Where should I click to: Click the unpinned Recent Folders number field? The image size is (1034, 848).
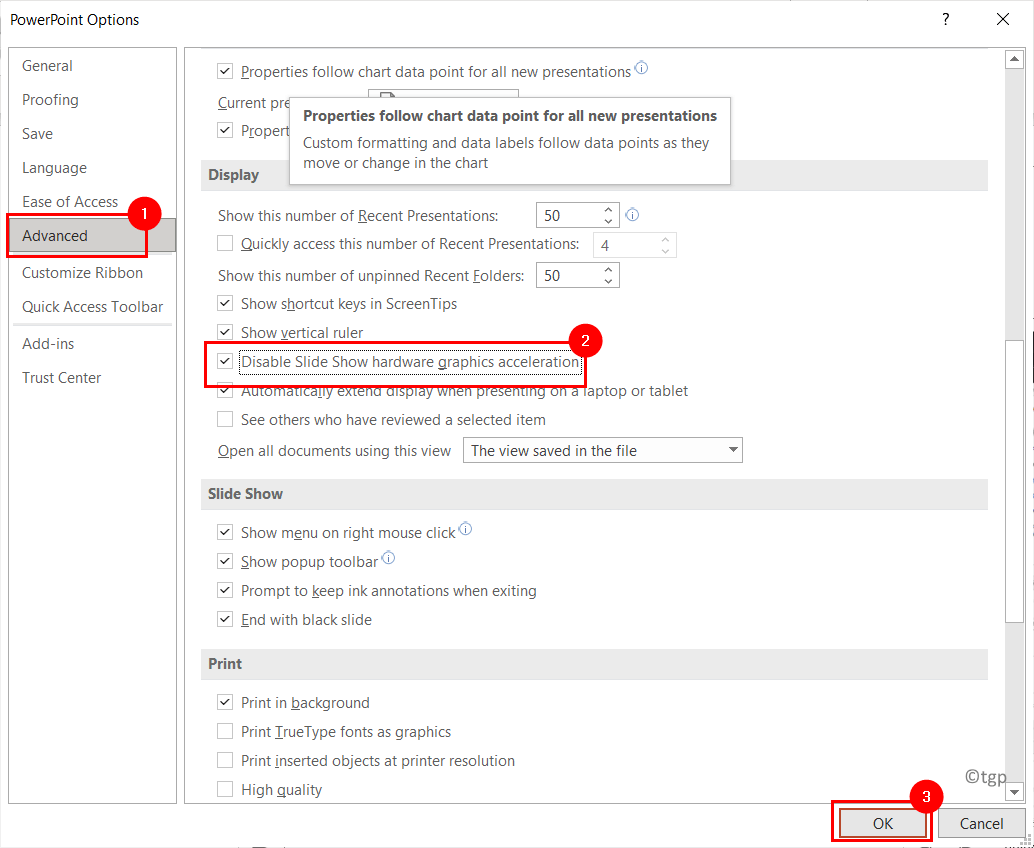coord(568,276)
